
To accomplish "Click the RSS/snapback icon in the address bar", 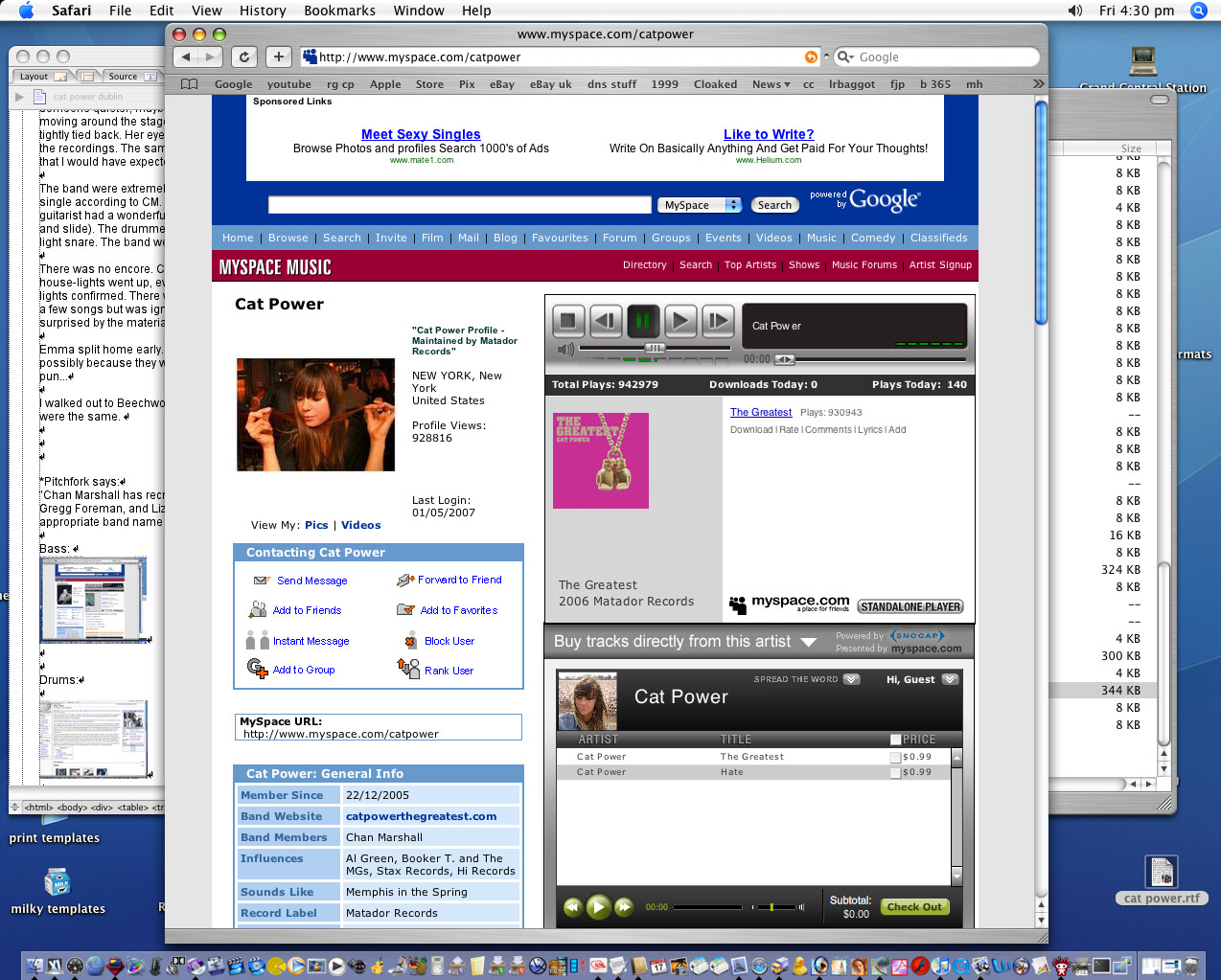I will coord(812,57).
